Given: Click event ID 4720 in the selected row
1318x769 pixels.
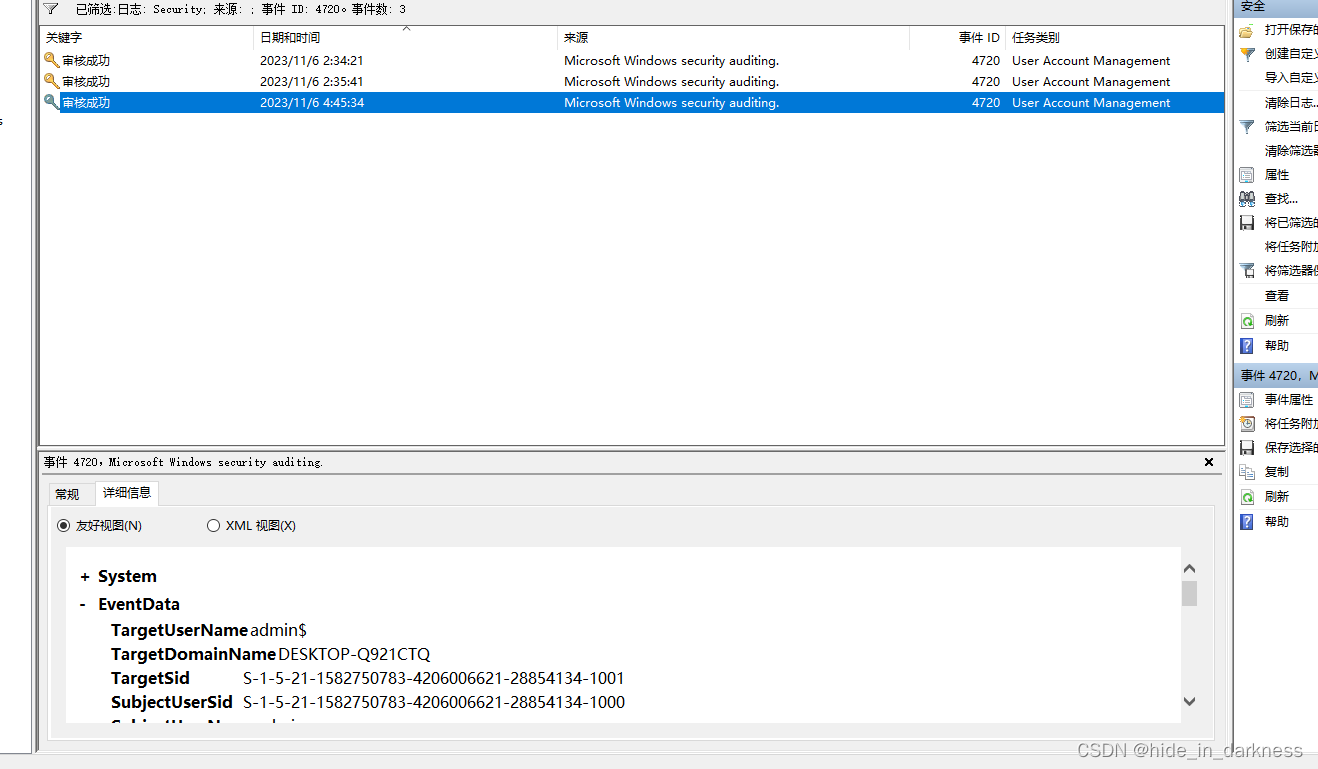Looking at the screenshot, I should coord(986,103).
